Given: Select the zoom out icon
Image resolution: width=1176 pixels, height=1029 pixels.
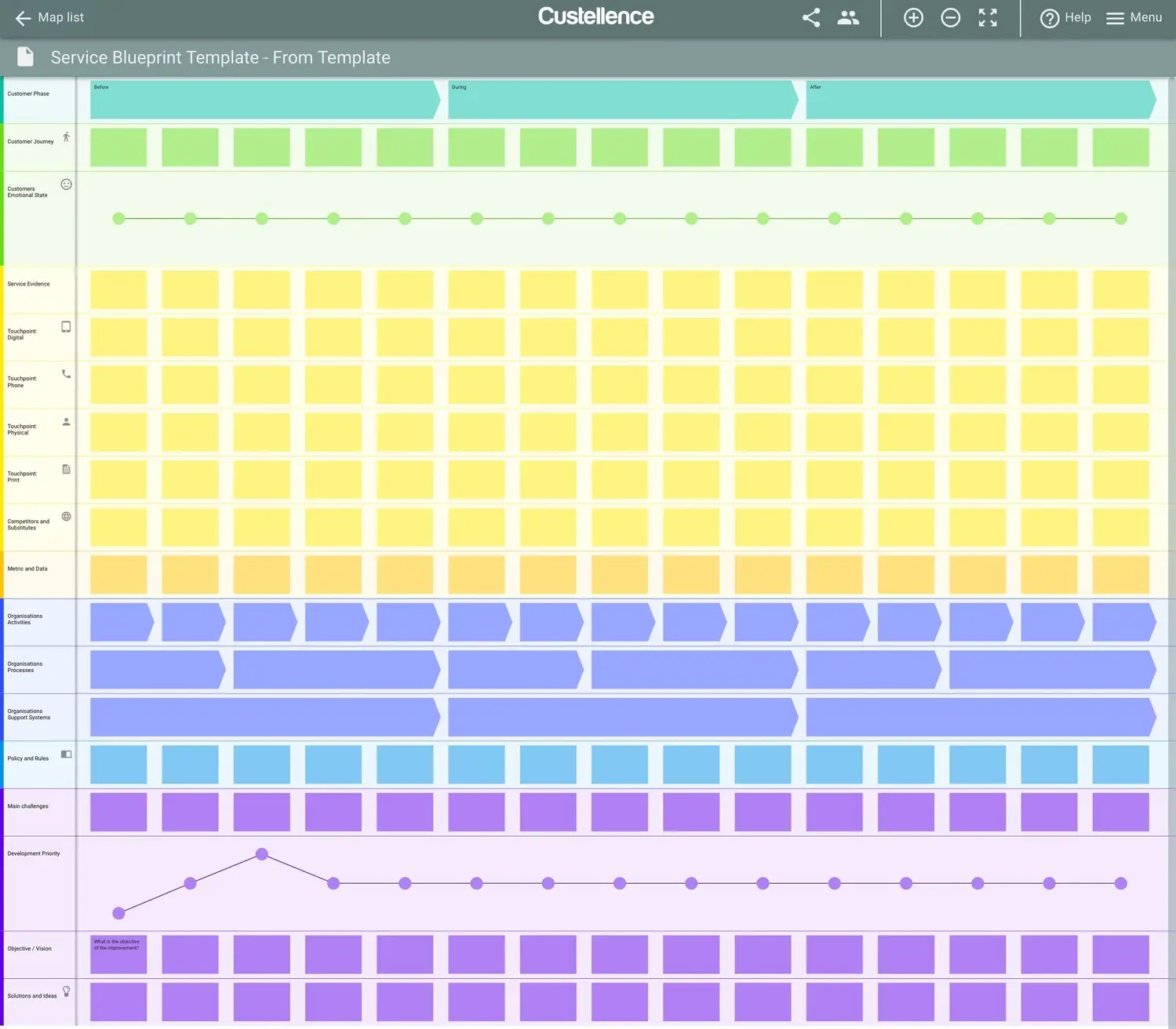Looking at the screenshot, I should pyautogui.click(x=950, y=17).
